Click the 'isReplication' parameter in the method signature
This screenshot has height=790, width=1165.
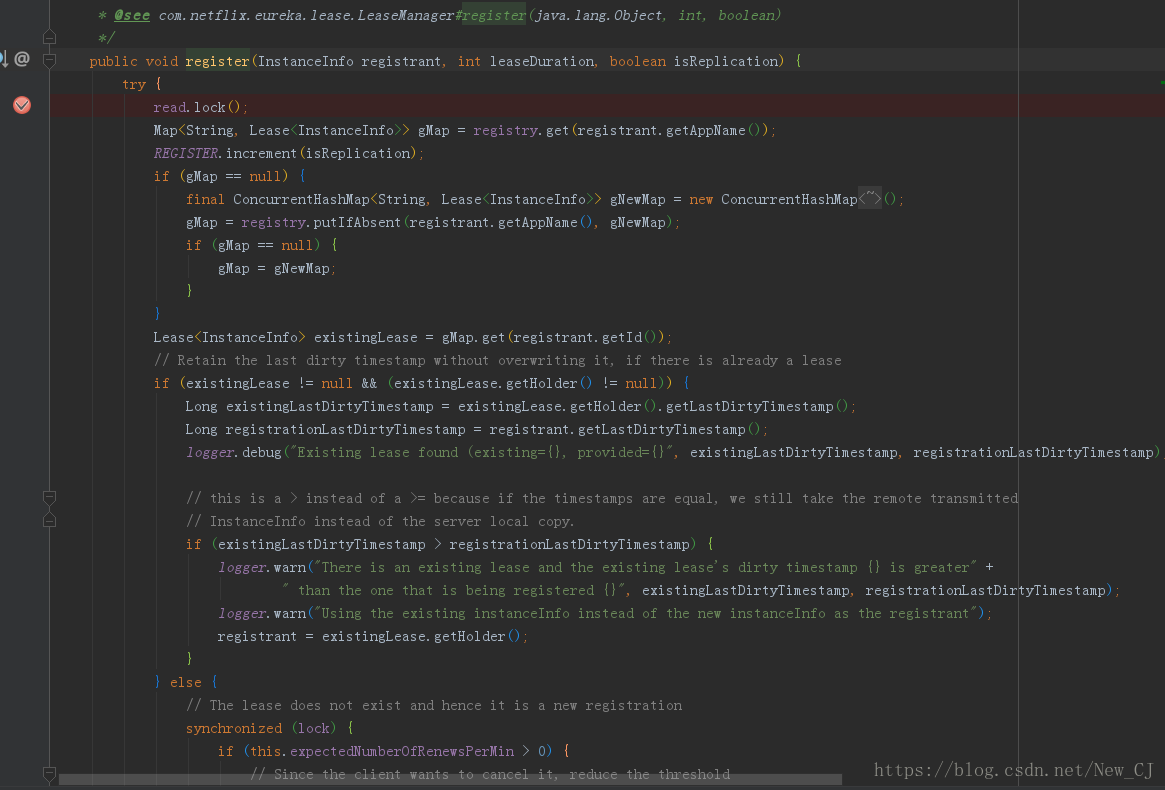tap(725, 61)
